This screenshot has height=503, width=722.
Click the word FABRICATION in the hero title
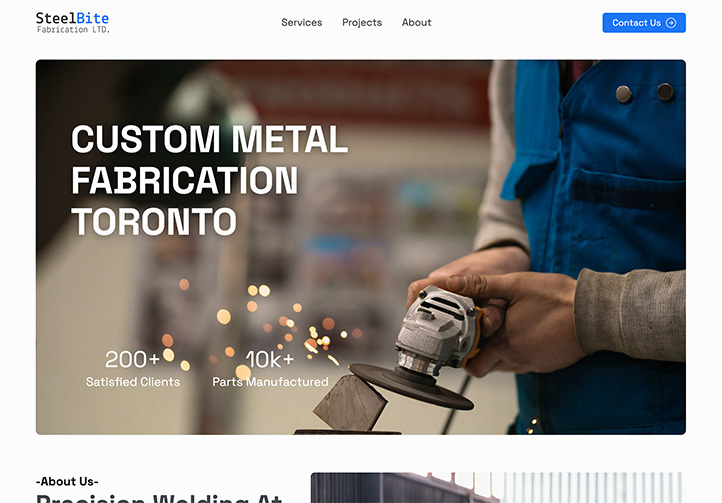(x=185, y=181)
